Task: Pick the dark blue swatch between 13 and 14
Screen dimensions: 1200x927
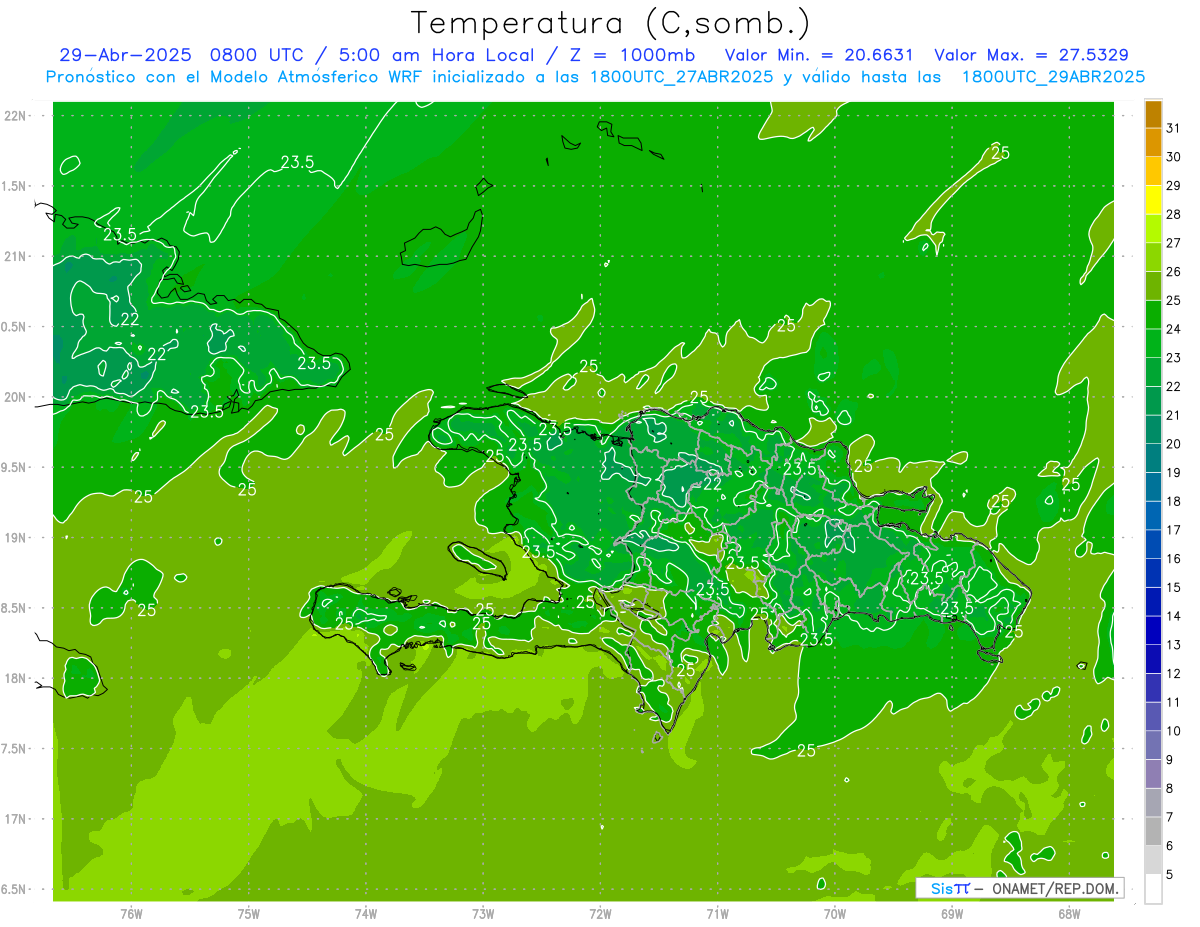Action: (x=1153, y=630)
